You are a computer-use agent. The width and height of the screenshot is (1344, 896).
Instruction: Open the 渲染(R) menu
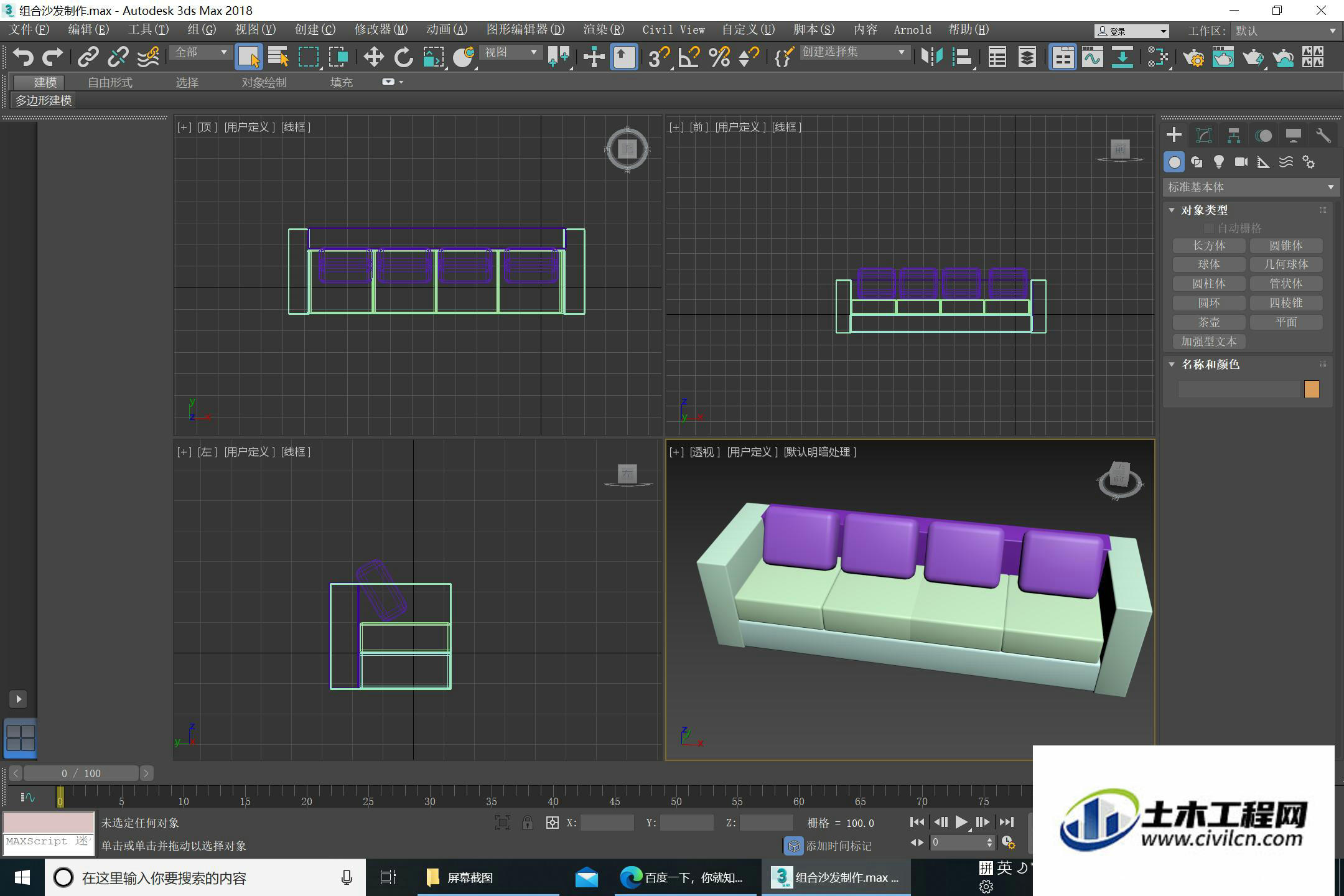pyautogui.click(x=604, y=30)
